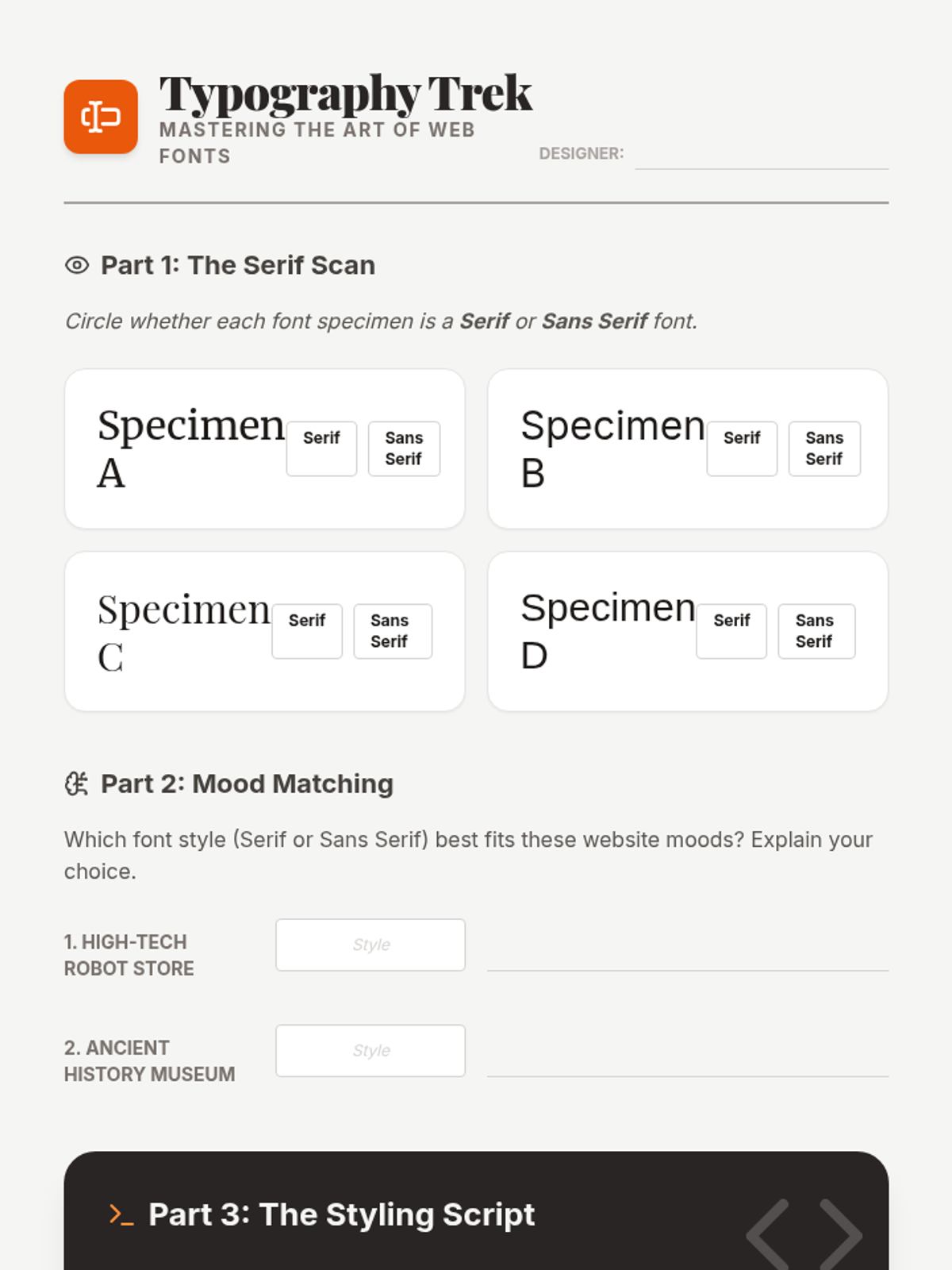
Task: Click the Part 3: The Styling Script heading
Action: [341, 1214]
